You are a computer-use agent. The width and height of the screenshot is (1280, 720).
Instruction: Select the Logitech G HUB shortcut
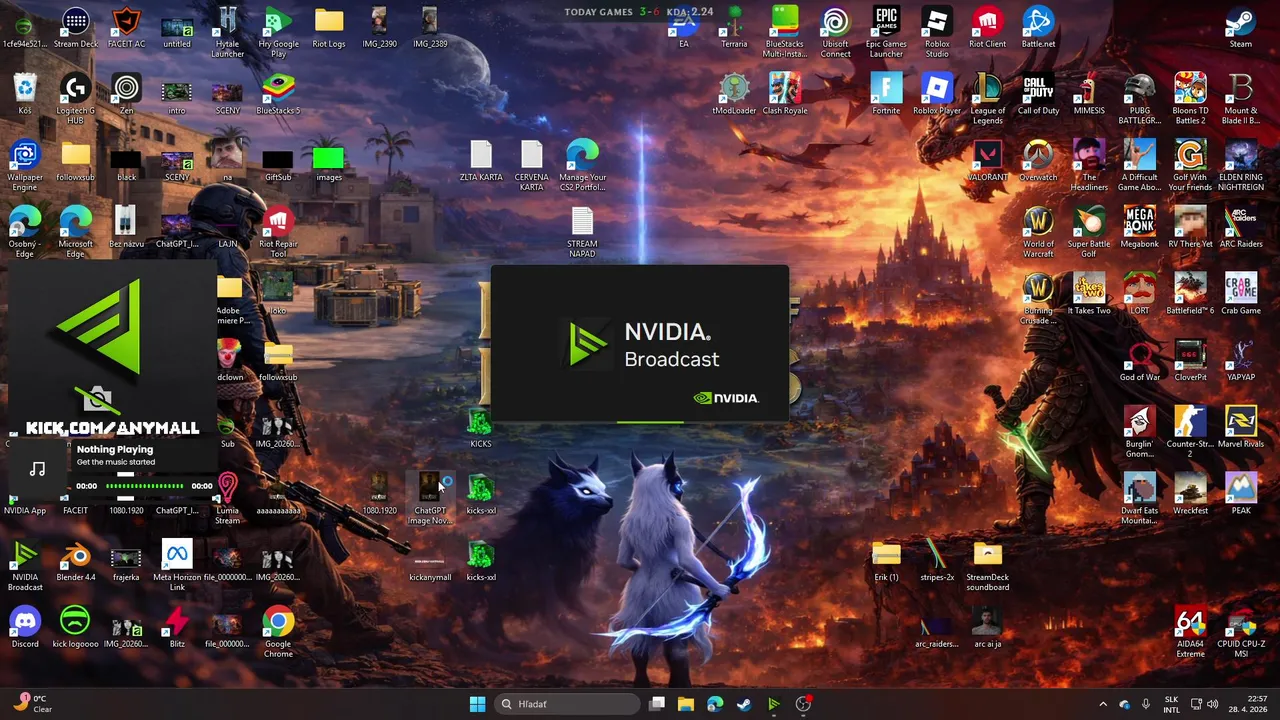[76, 99]
